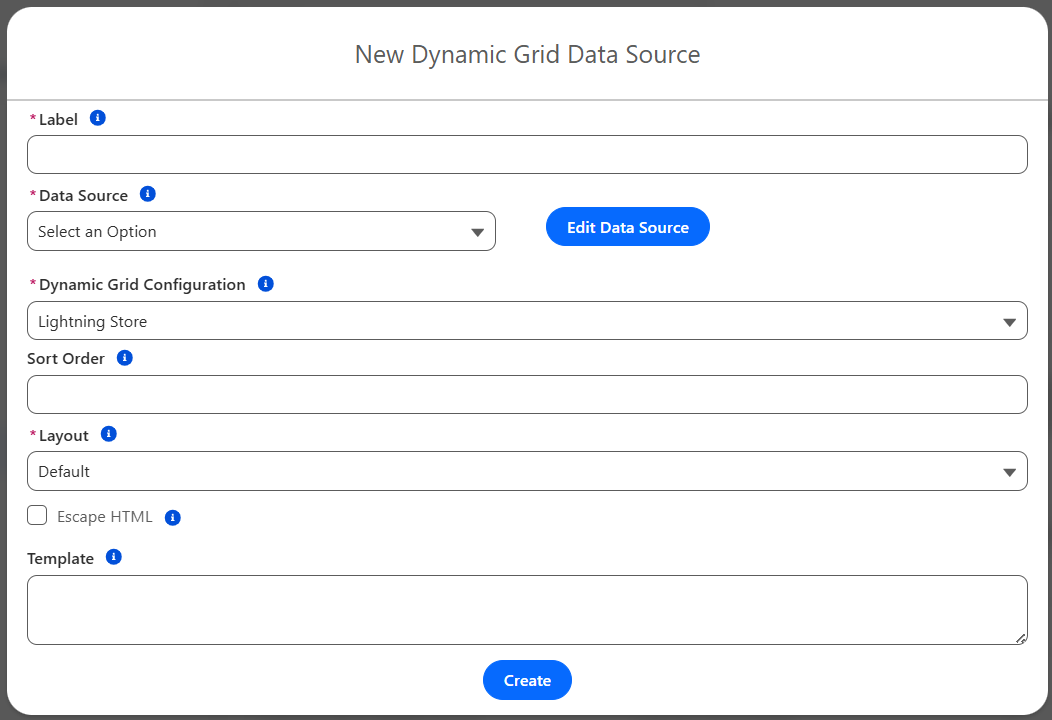Open the Data Source 'Select an Option' dropdown
The width and height of the screenshot is (1052, 720).
[x=261, y=231]
